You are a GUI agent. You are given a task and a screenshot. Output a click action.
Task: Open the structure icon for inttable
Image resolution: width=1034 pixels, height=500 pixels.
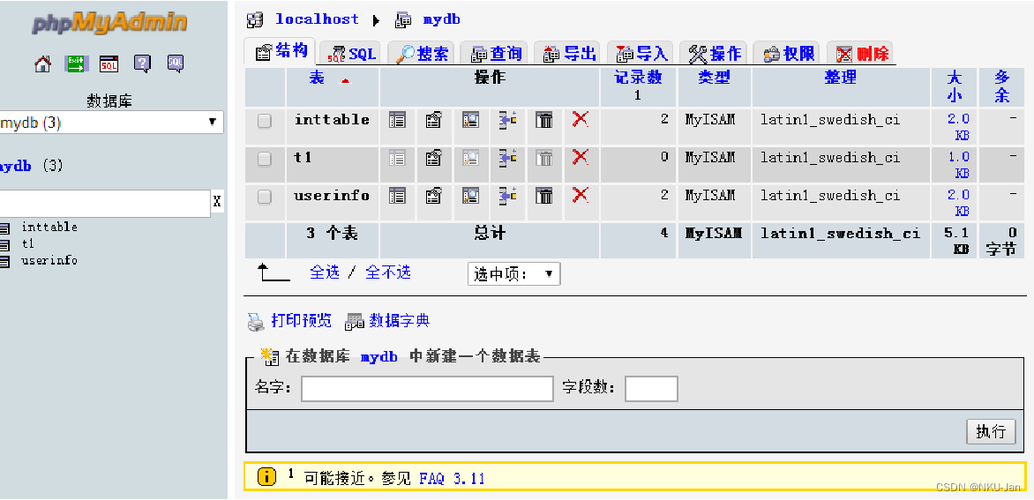coord(433,120)
